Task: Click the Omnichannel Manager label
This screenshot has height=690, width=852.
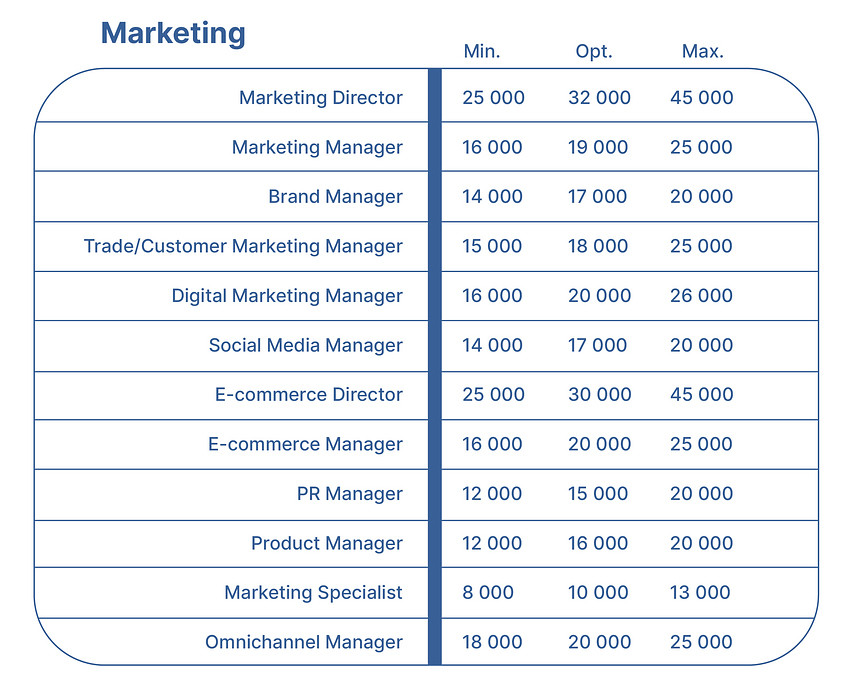Action: (x=304, y=643)
